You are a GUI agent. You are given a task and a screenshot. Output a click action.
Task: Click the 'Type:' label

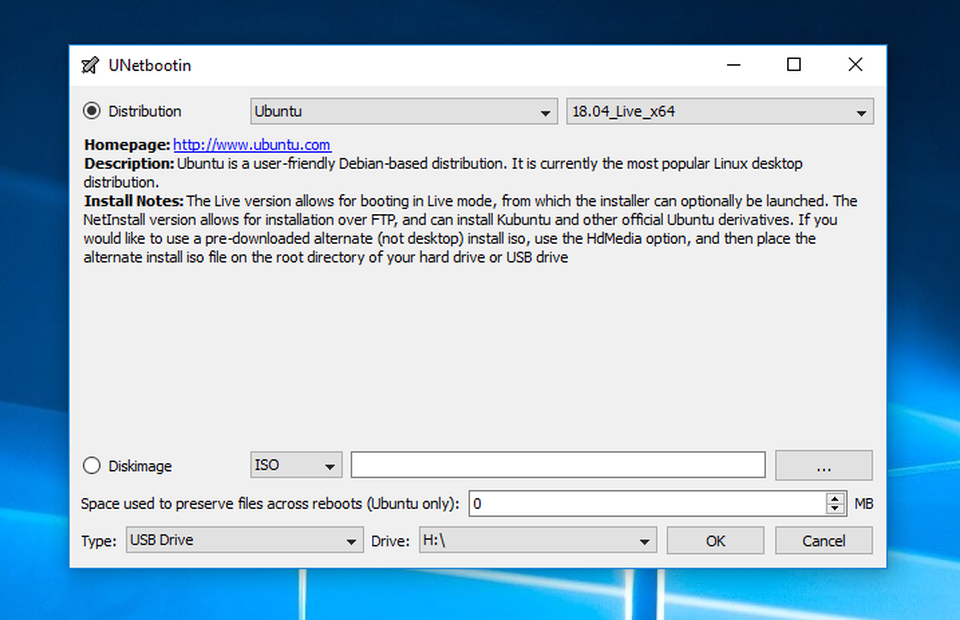tap(99, 541)
